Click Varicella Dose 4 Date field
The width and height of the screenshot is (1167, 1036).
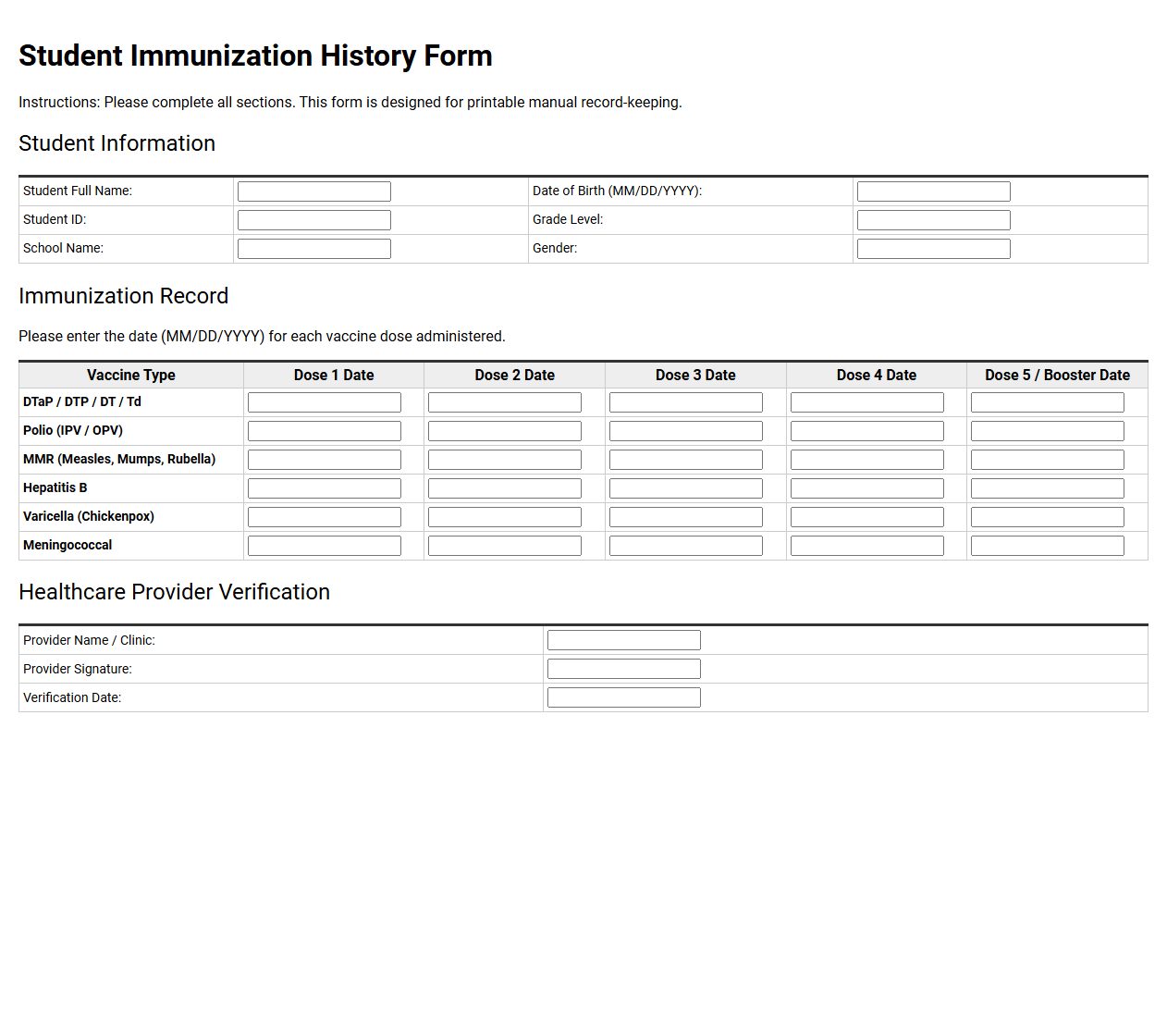coord(867,517)
